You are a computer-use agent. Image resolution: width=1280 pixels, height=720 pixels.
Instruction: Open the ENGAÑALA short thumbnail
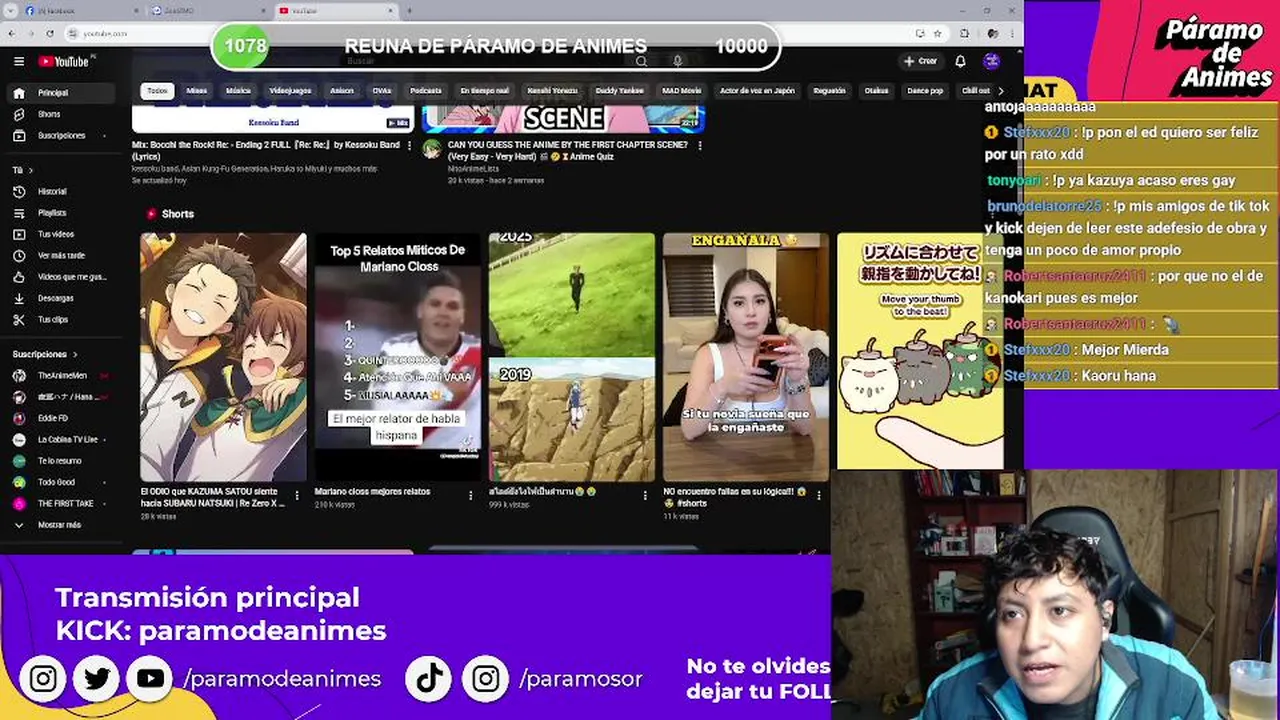coord(746,357)
